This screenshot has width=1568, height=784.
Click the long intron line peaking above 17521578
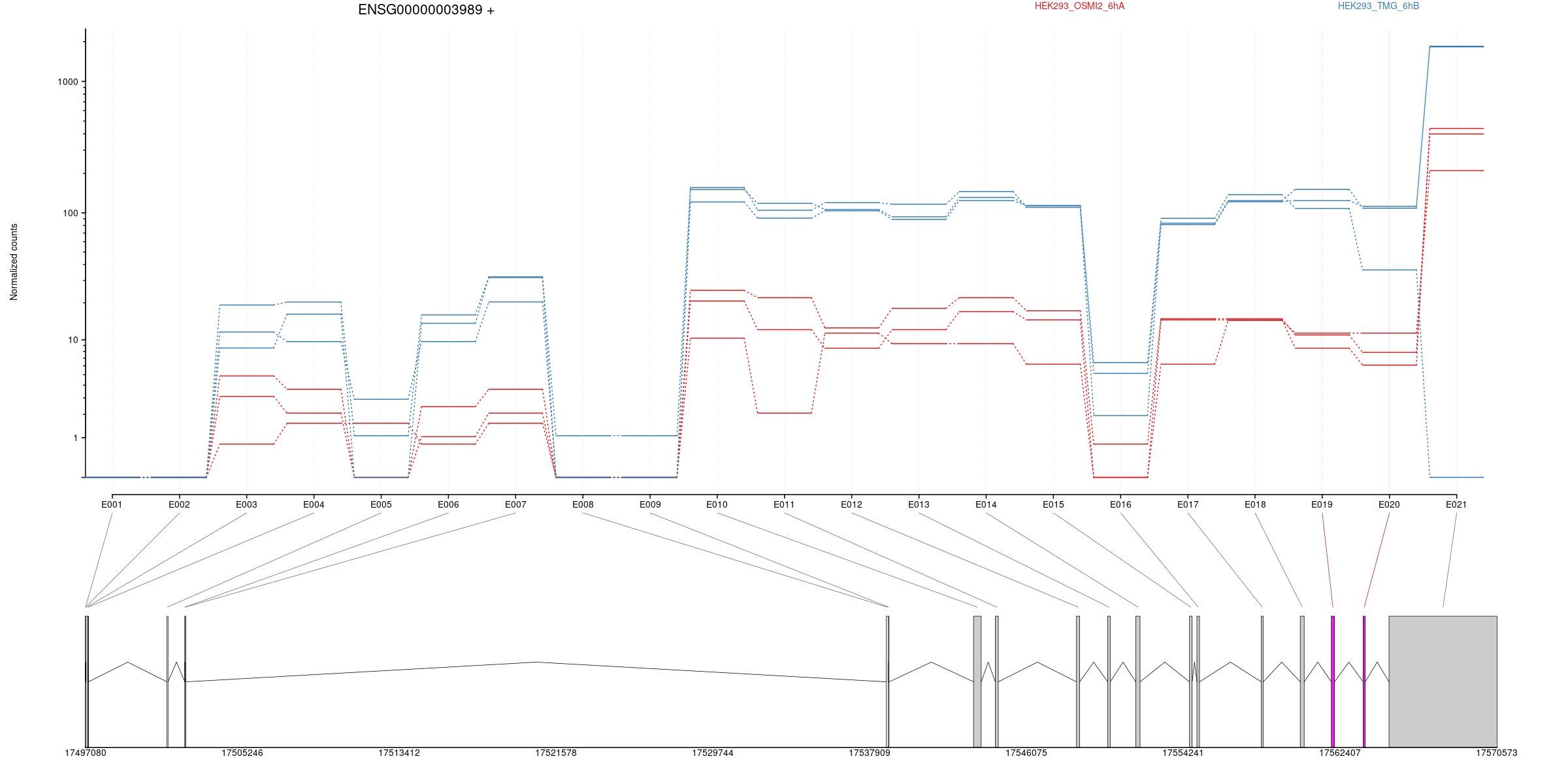click(536, 672)
